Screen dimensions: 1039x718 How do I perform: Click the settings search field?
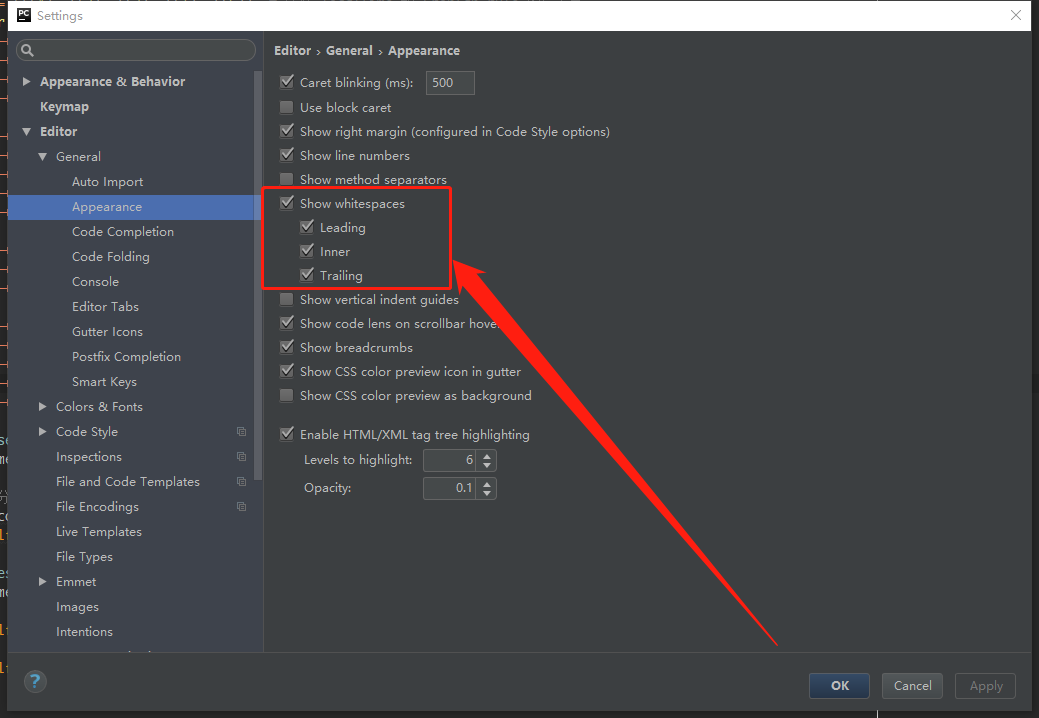[x=136, y=50]
